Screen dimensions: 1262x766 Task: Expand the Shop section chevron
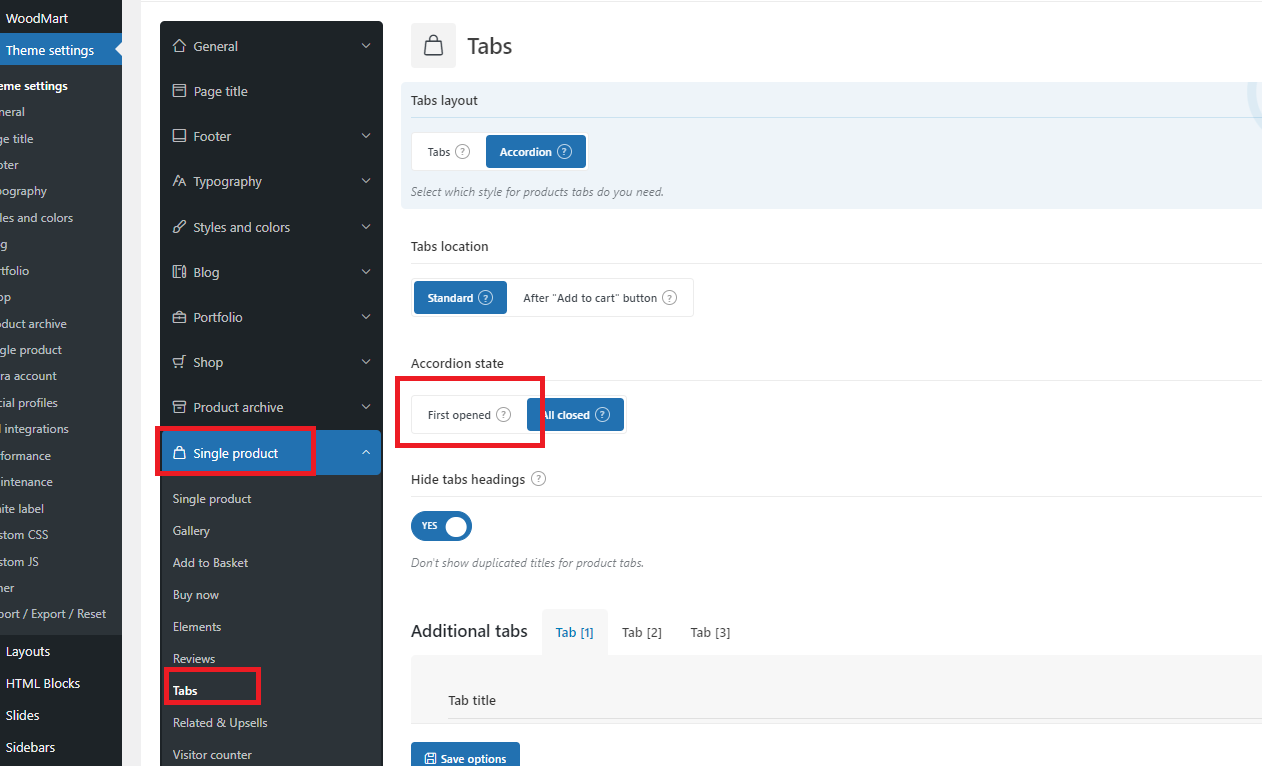[366, 362]
